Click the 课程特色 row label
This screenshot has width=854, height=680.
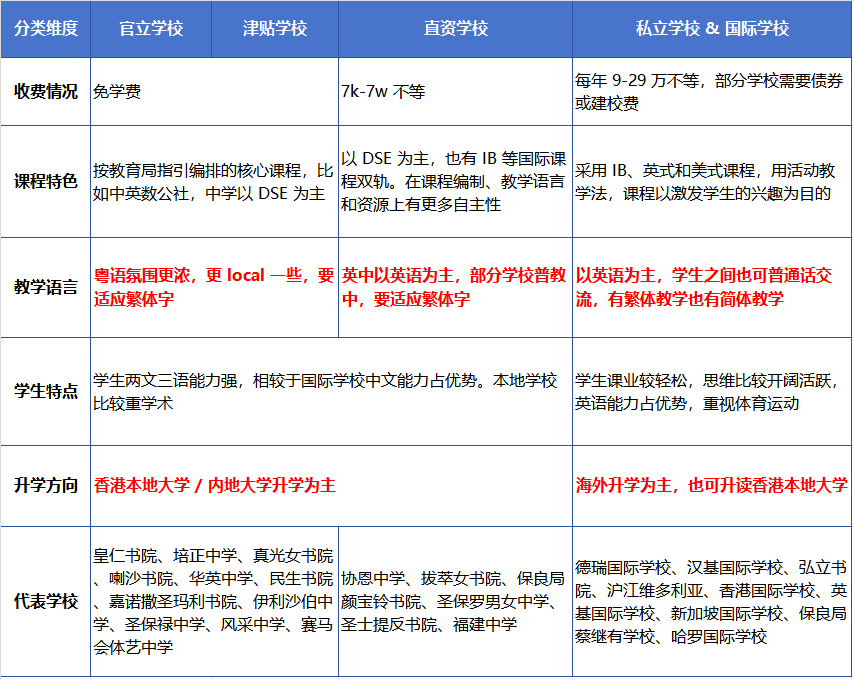(47, 185)
